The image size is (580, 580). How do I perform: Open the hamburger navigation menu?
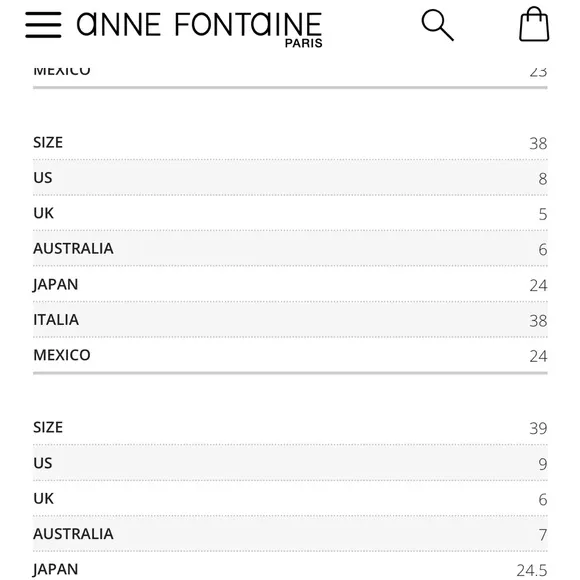[x=43, y=25]
